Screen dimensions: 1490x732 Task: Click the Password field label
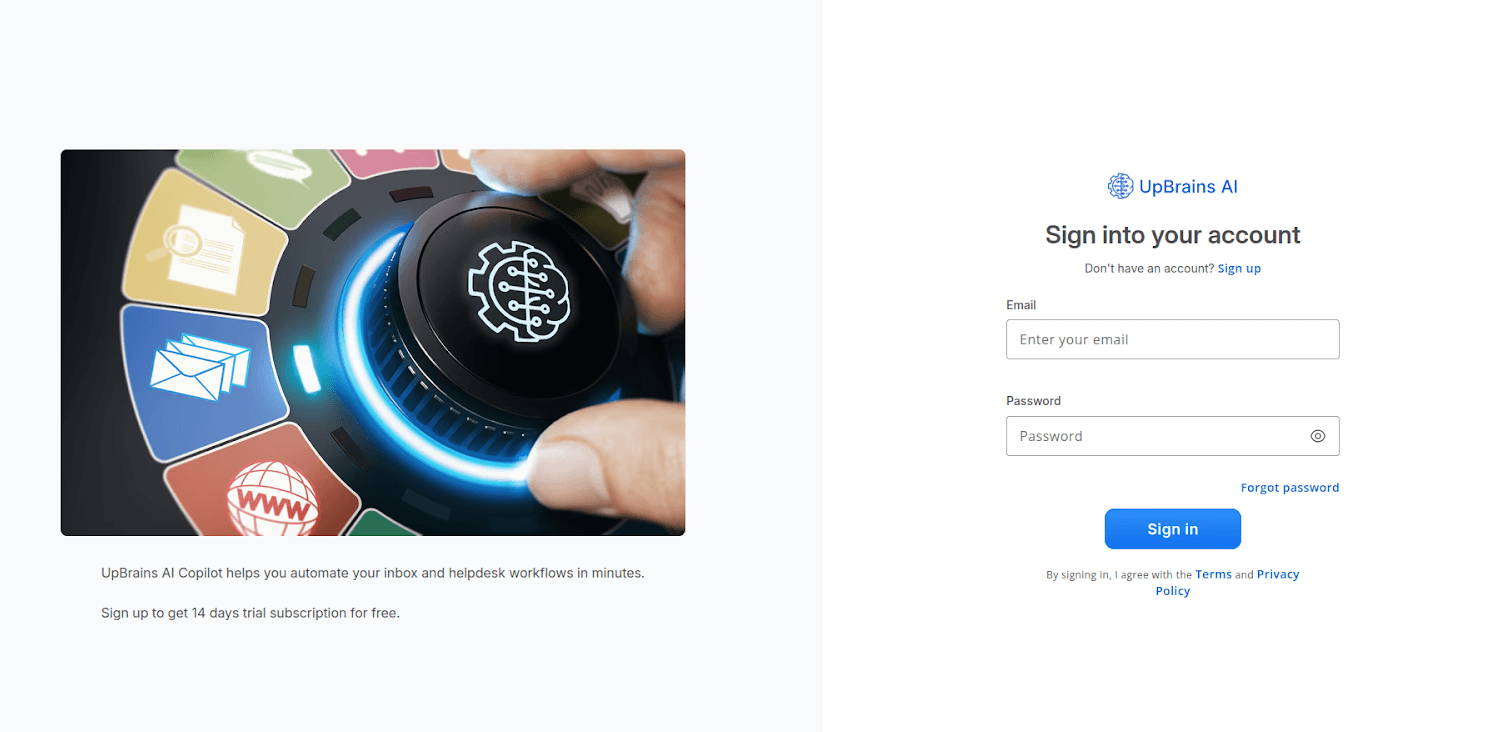point(1033,401)
